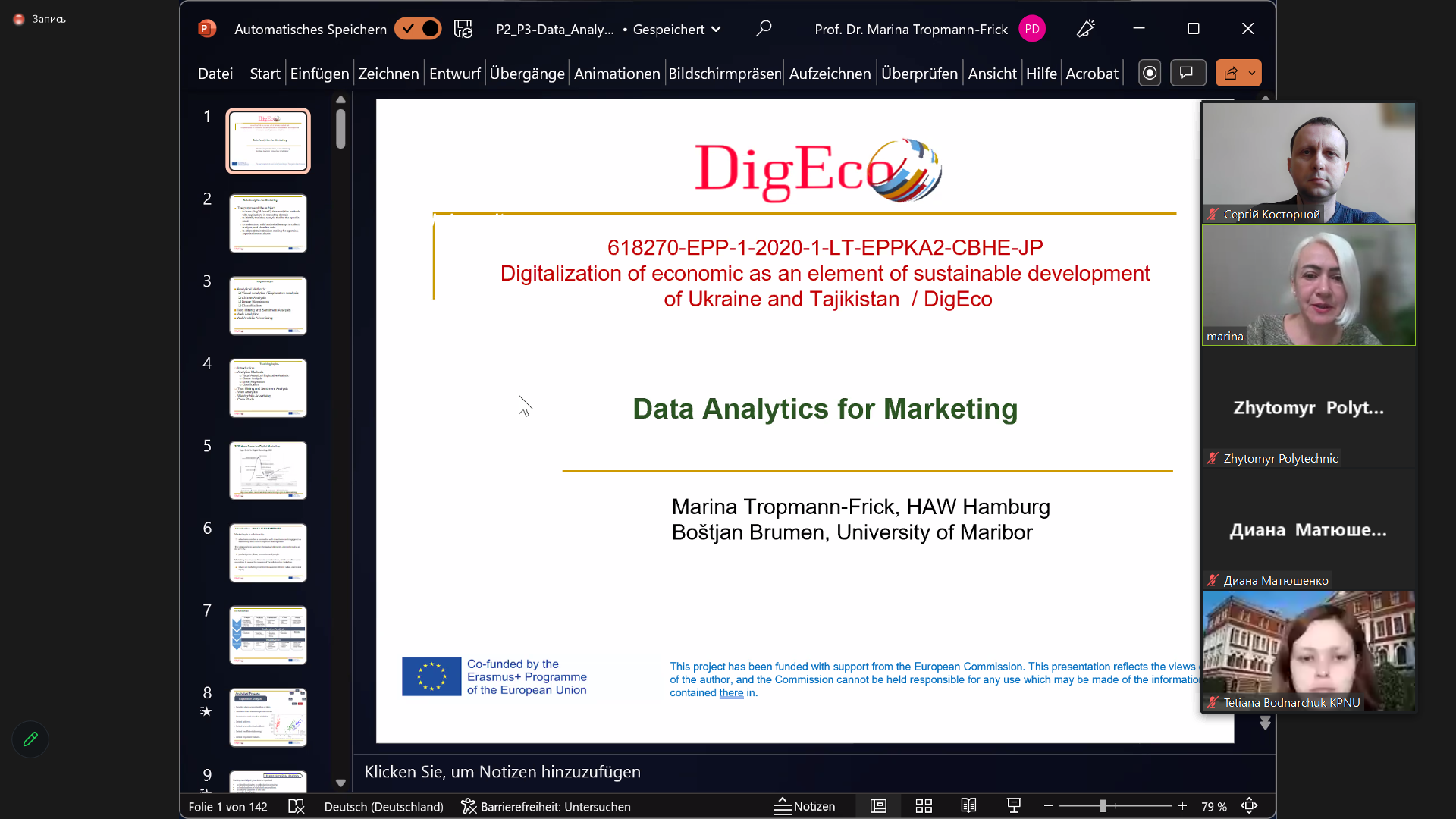Open Slide Sorter view icon

924,806
